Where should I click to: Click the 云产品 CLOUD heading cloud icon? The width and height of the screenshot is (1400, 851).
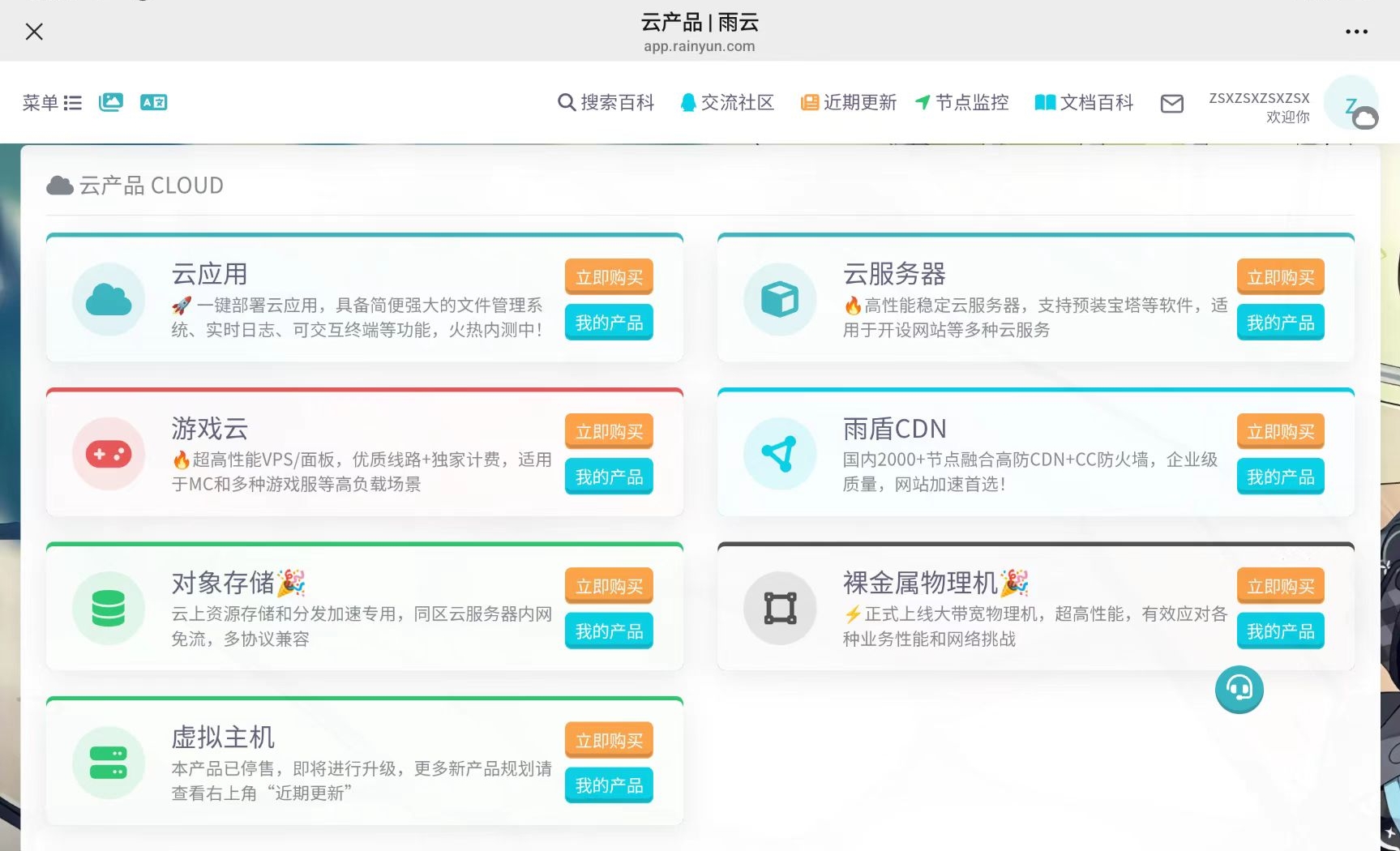click(60, 186)
